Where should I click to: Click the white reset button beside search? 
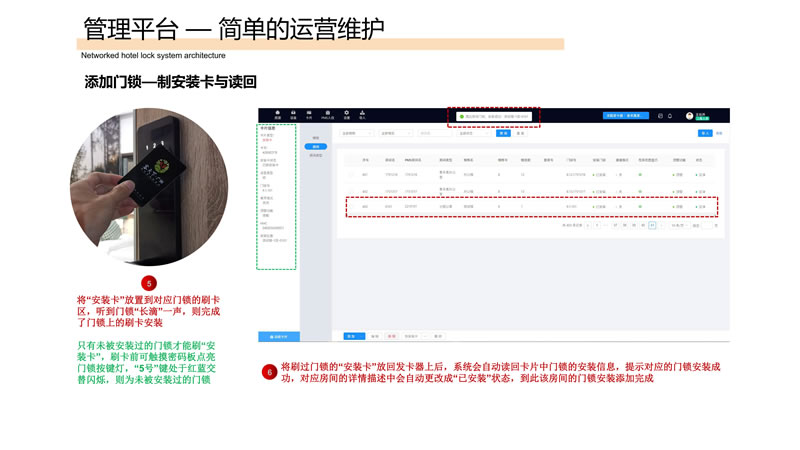(520, 133)
